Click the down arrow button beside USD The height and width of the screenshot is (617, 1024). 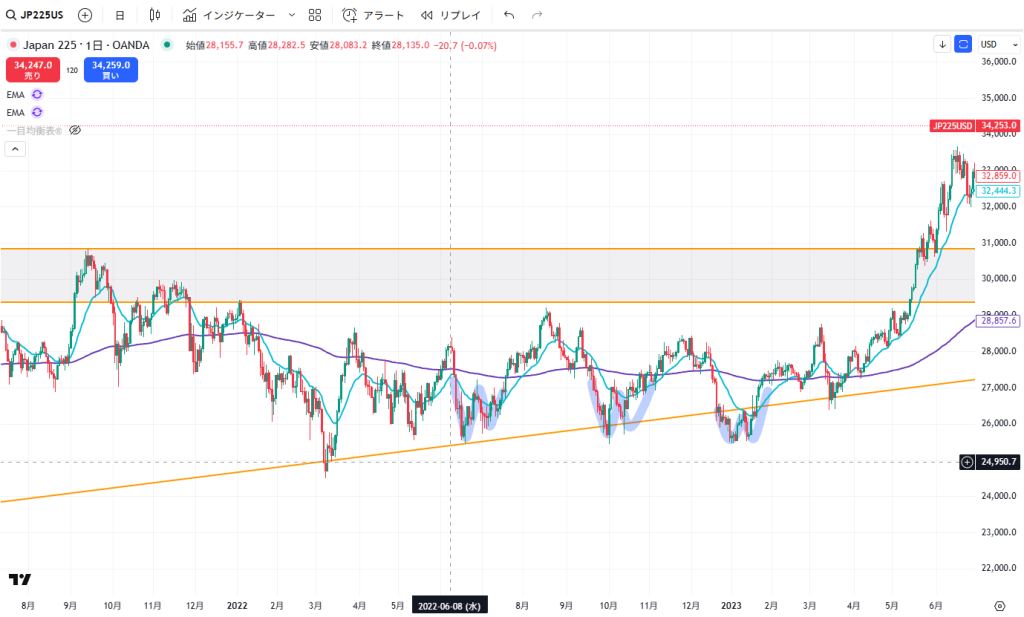pos(942,44)
